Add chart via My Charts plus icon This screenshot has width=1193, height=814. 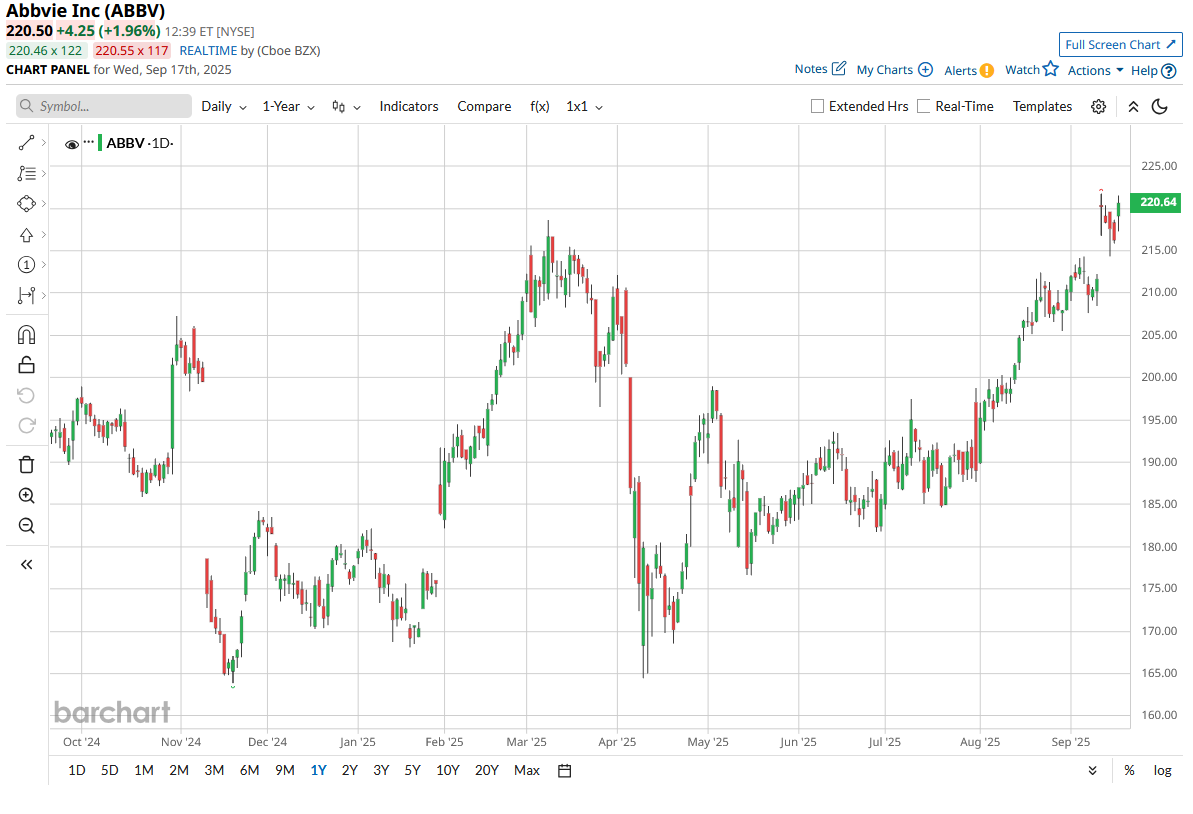click(x=925, y=69)
